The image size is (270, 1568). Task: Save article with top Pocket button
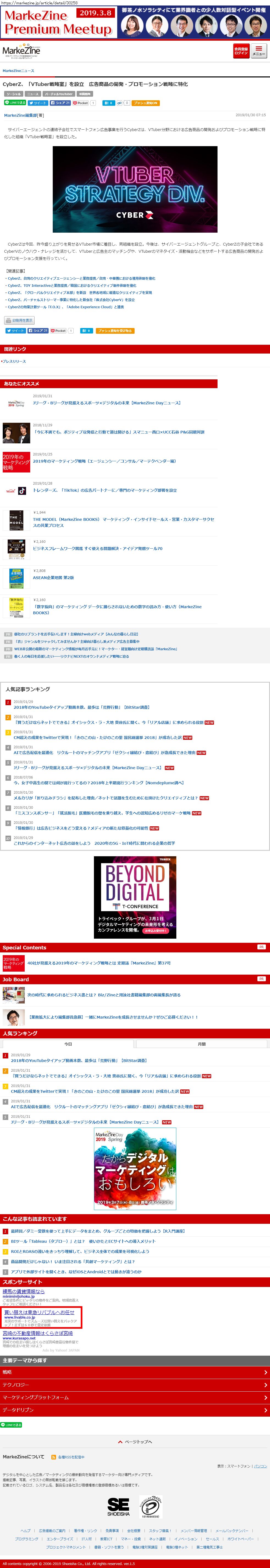[81, 103]
